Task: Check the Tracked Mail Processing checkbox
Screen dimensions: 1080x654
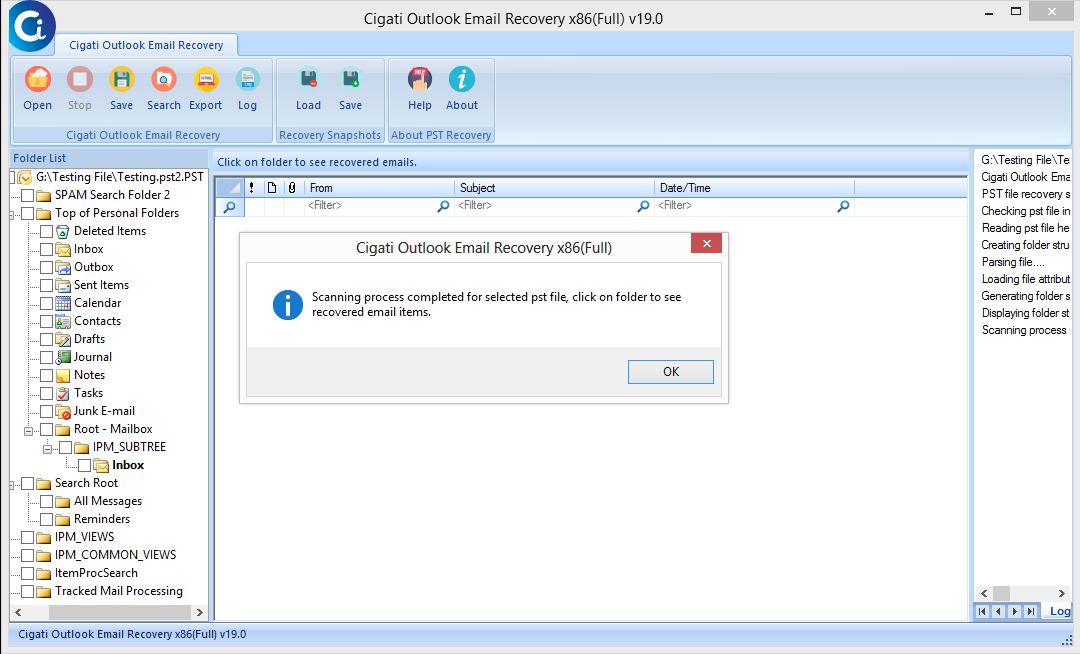Action: 28,591
